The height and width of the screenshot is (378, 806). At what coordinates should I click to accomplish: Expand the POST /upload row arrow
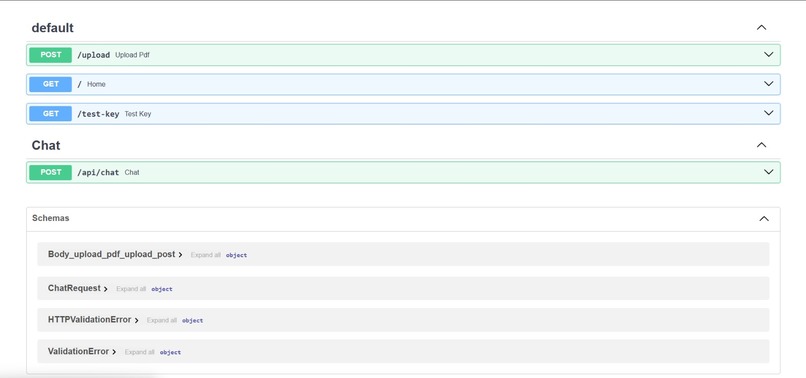(768, 55)
